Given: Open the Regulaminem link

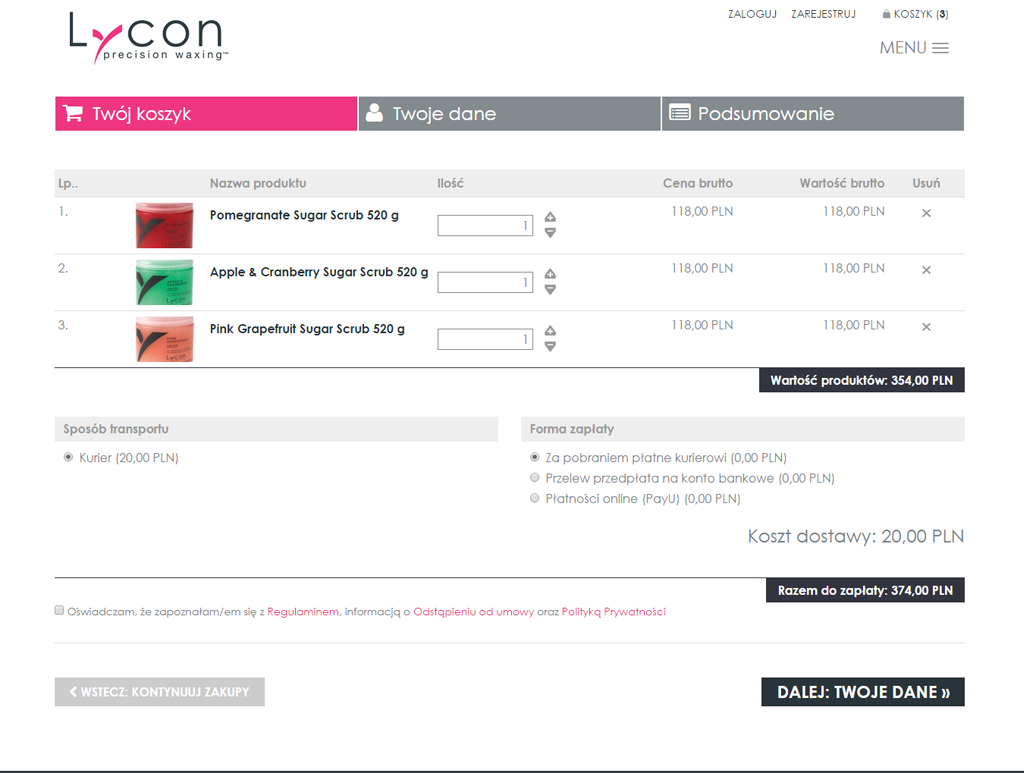Looking at the screenshot, I should pyautogui.click(x=303, y=612).
